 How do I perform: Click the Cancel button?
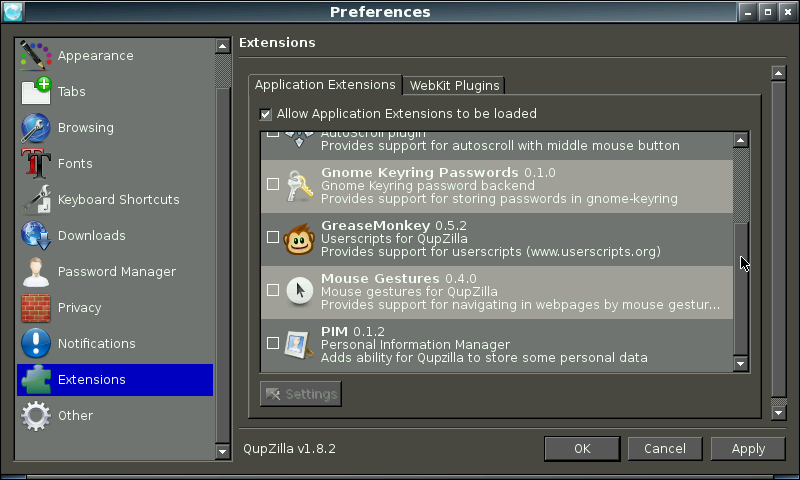(x=665, y=449)
